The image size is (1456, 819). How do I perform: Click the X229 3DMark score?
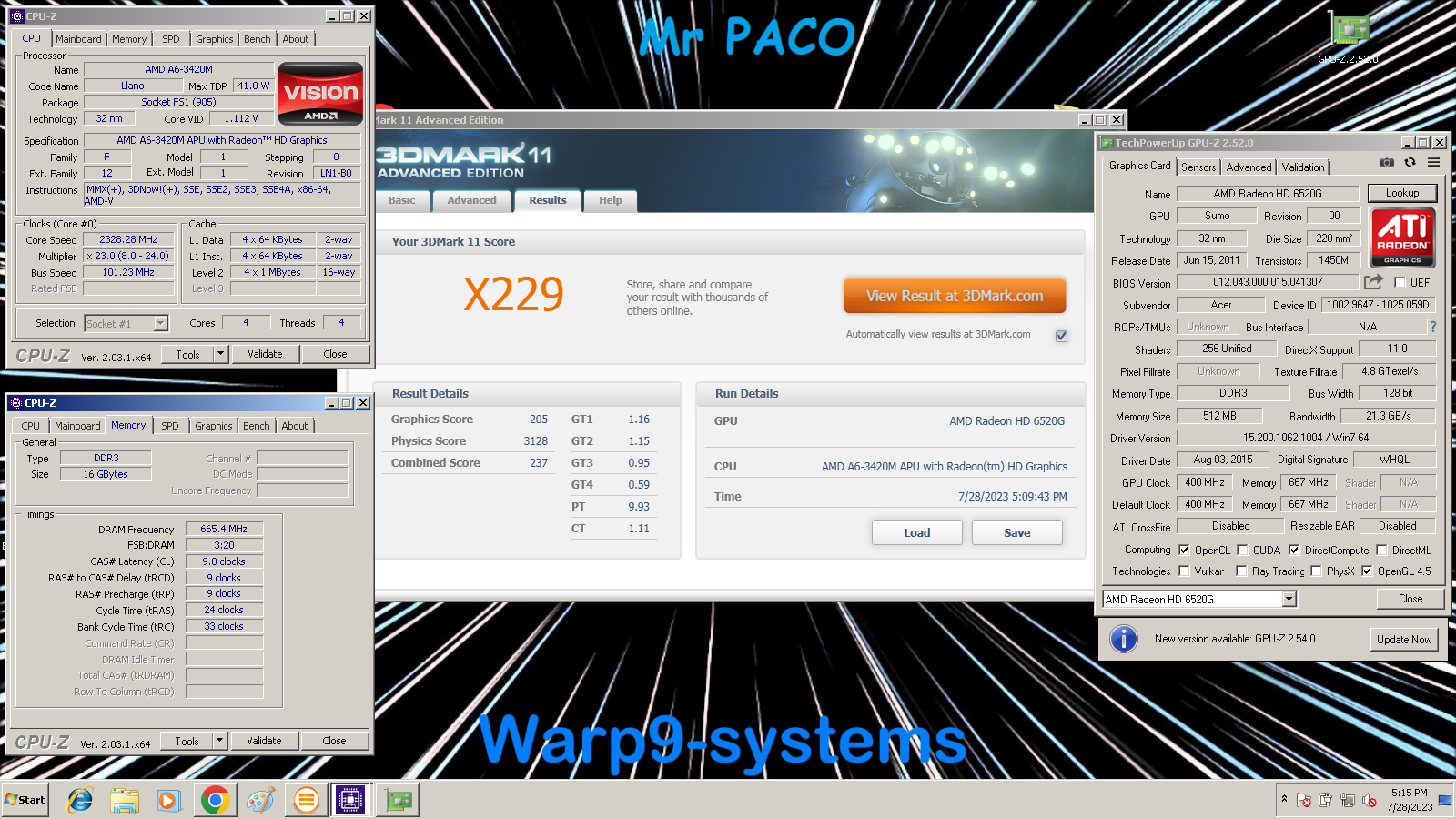tap(513, 294)
